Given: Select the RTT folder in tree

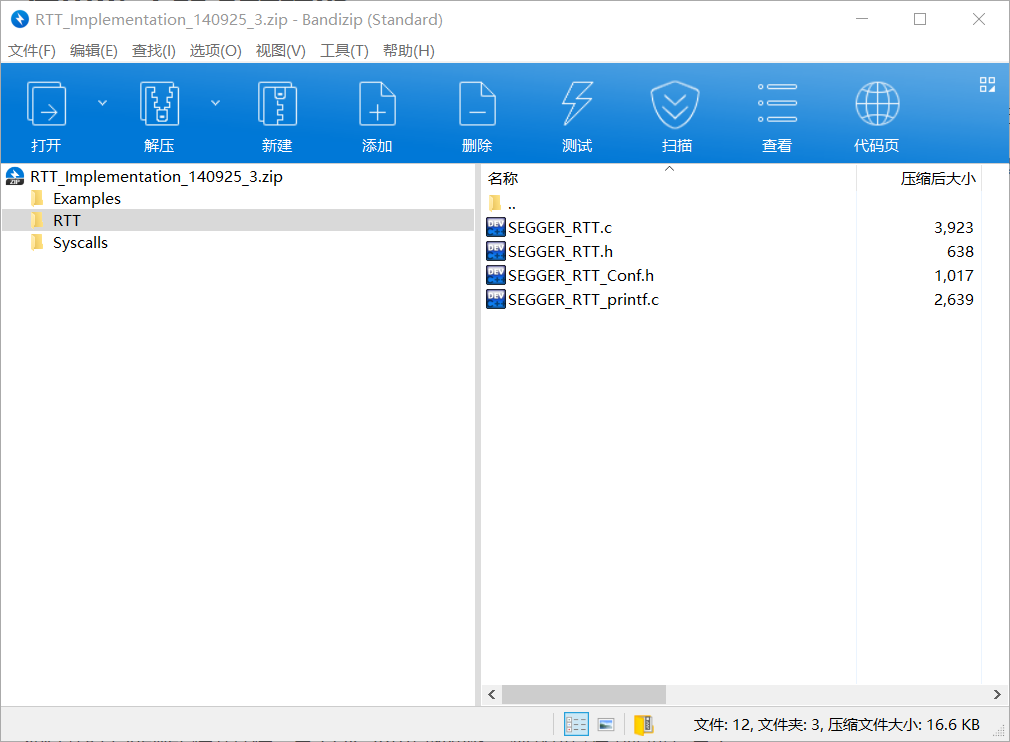Looking at the screenshot, I should (x=238, y=220).
